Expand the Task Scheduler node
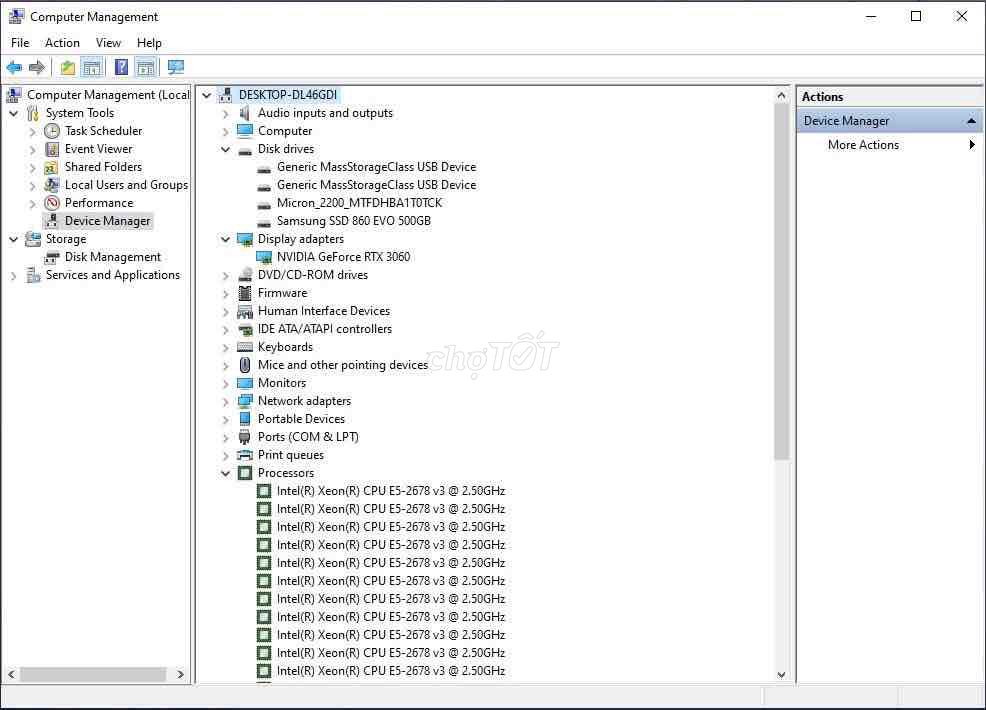 33,131
